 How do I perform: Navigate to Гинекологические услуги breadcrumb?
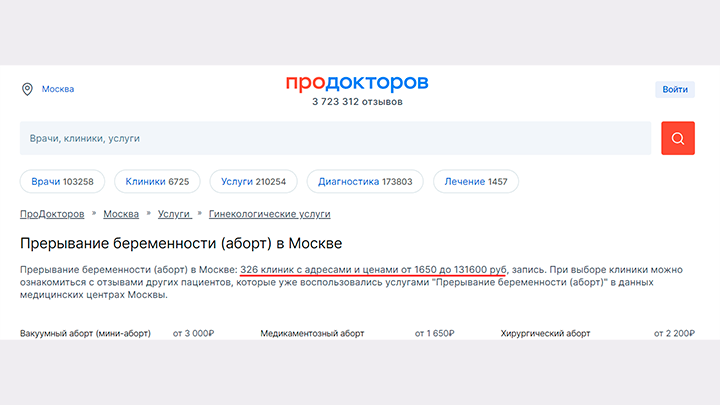[x=269, y=214]
